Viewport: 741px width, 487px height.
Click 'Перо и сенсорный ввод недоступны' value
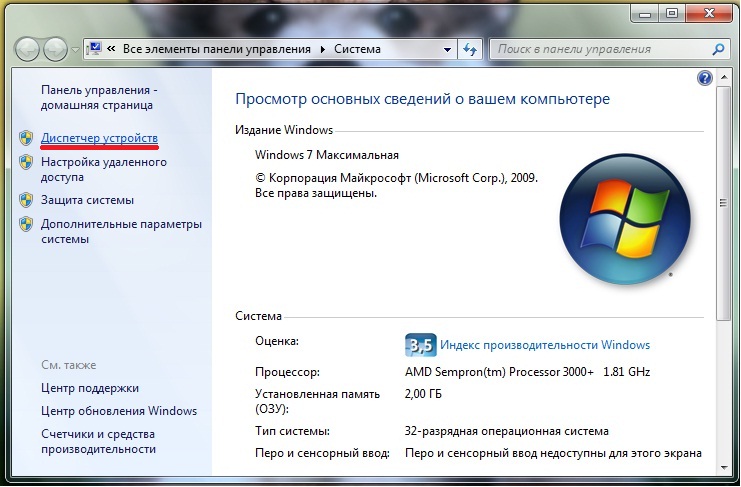[553, 453]
